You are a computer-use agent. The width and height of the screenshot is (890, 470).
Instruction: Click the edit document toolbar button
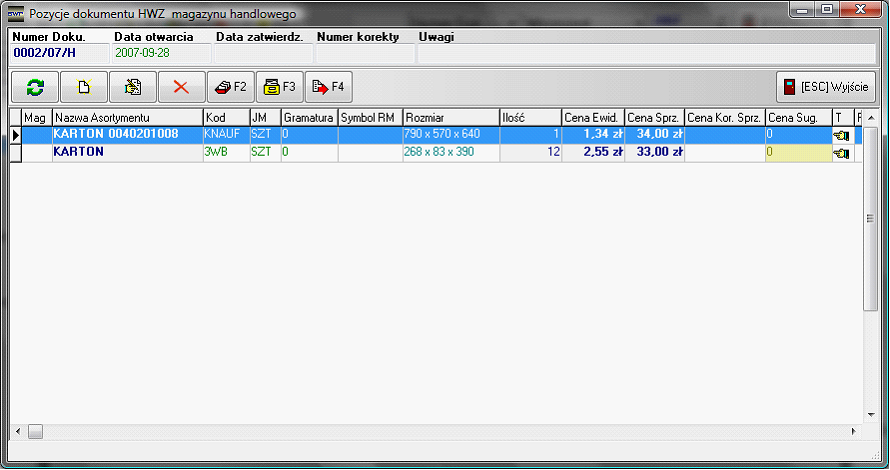(x=133, y=87)
